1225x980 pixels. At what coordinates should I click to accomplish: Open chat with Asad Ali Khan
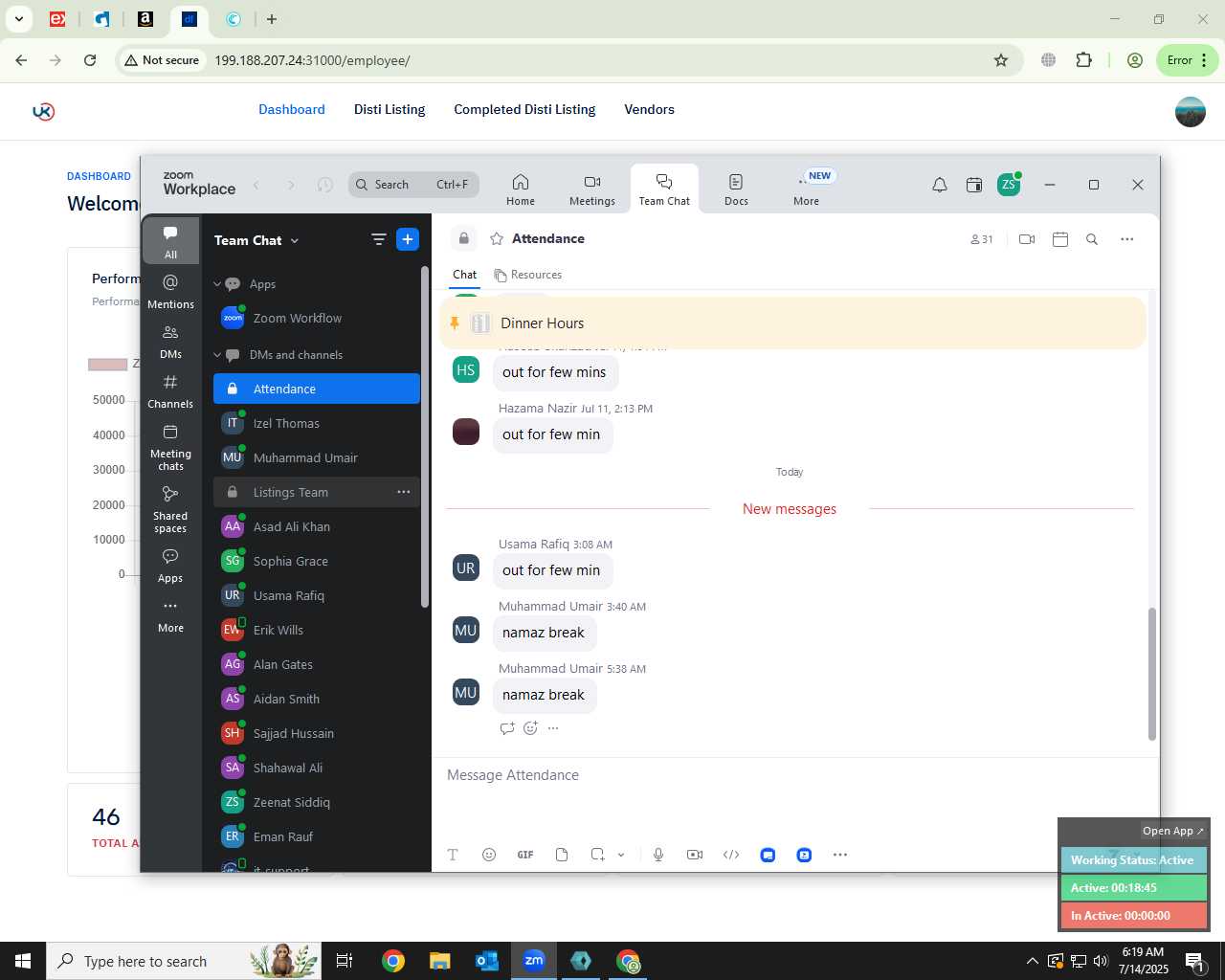click(316, 526)
